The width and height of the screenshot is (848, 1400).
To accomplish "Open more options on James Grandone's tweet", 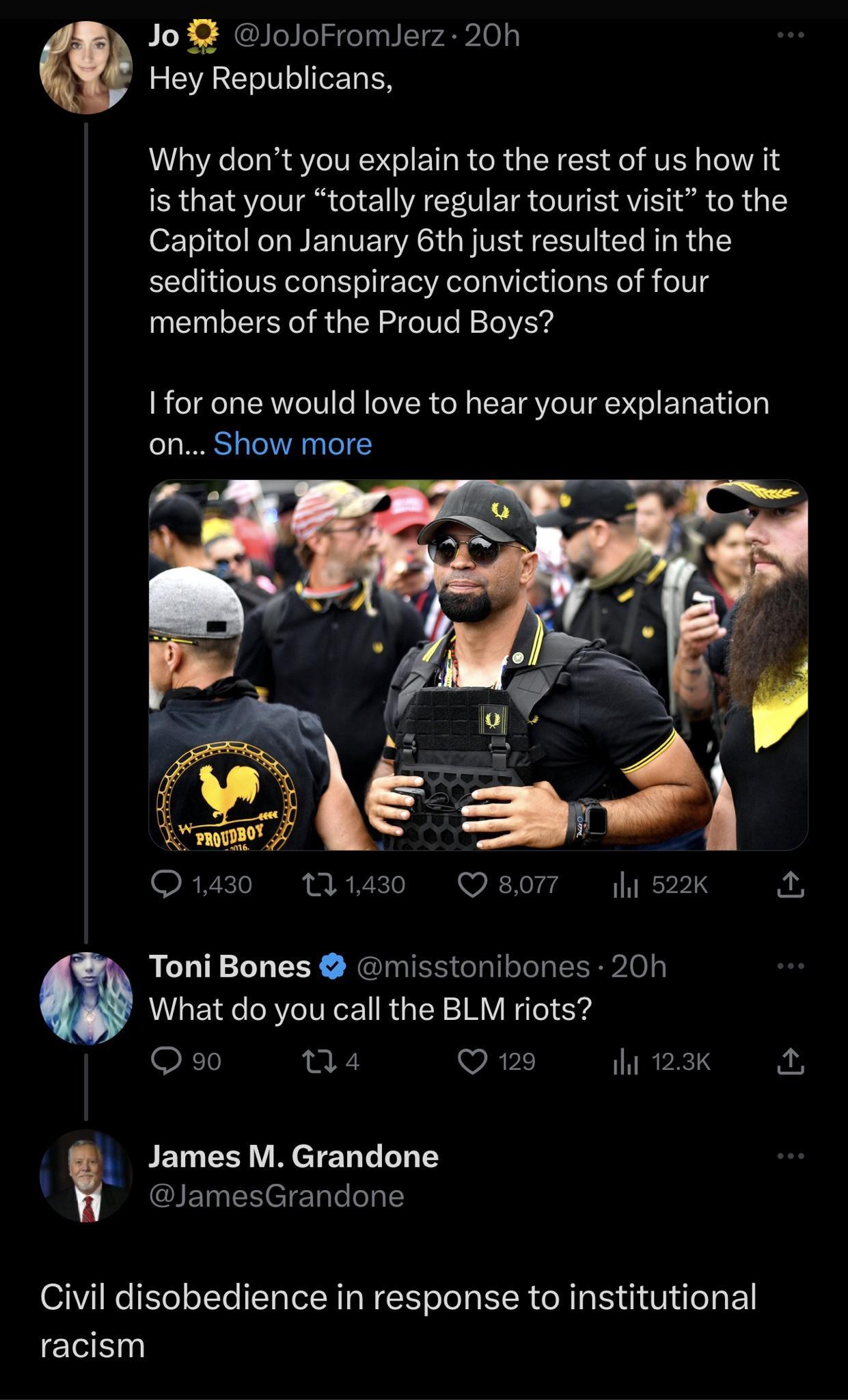I will [791, 1156].
